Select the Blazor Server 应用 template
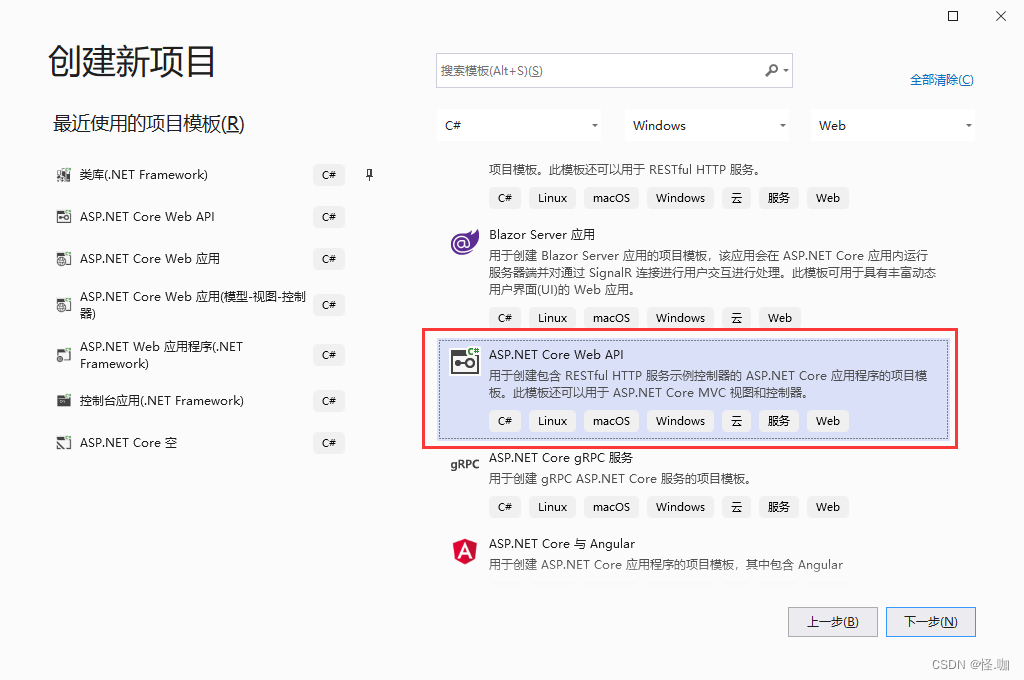This screenshot has width=1024, height=680. tap(693, 276)
